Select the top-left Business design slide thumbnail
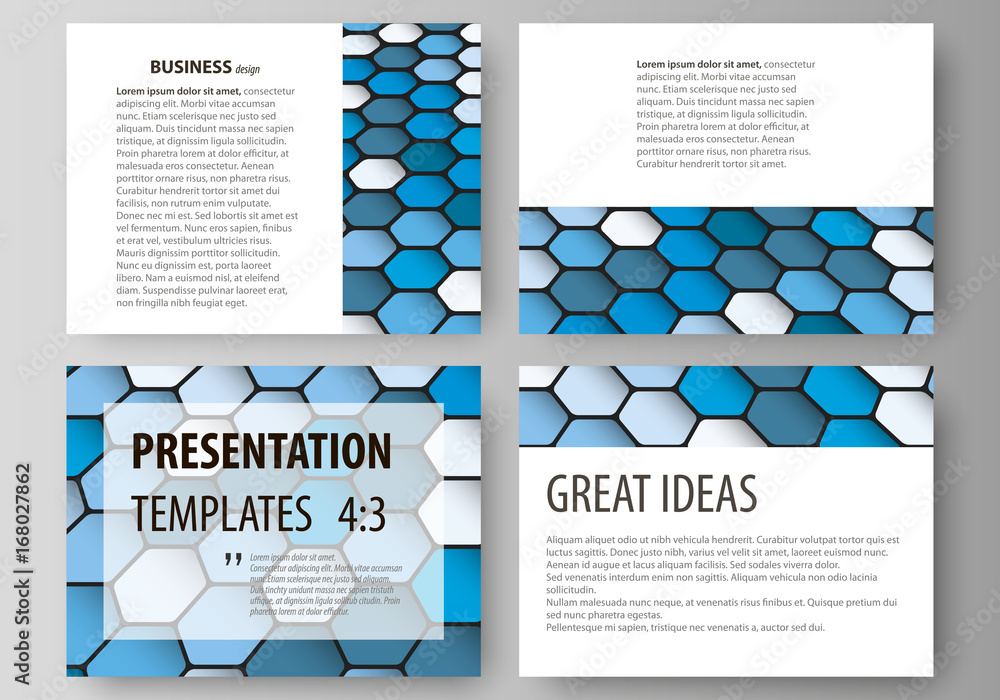Image resolution: width=1000 pixels, height=700 pixels. [x=274, y=179]
